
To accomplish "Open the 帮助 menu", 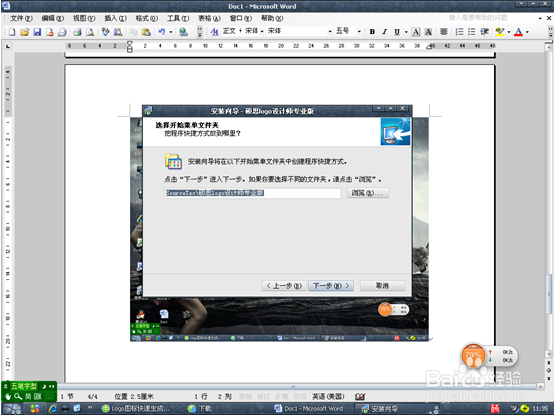I will (x=272, y=18).
